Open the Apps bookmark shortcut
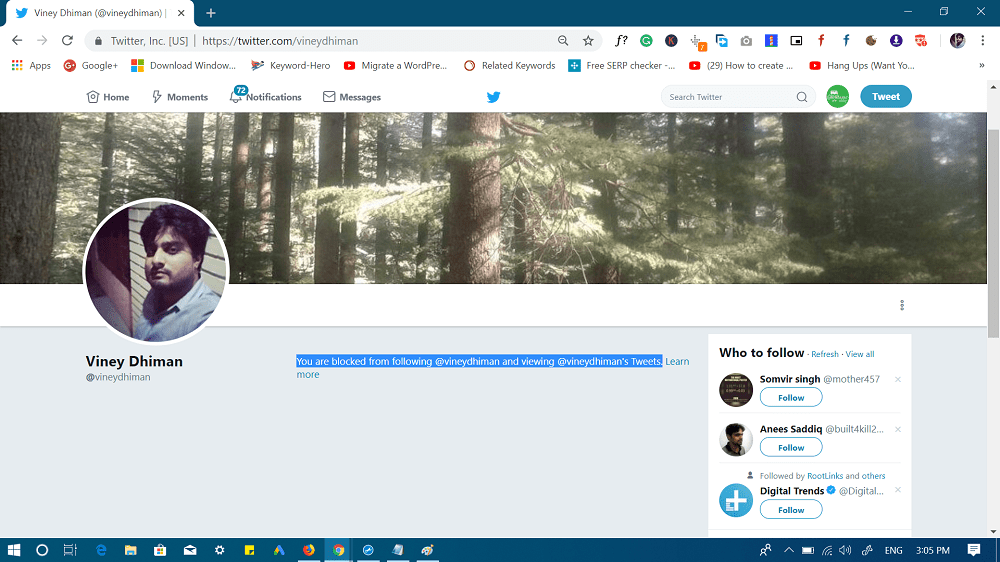The height and width of the screenshot is (562, 1000). click(31, 65)
